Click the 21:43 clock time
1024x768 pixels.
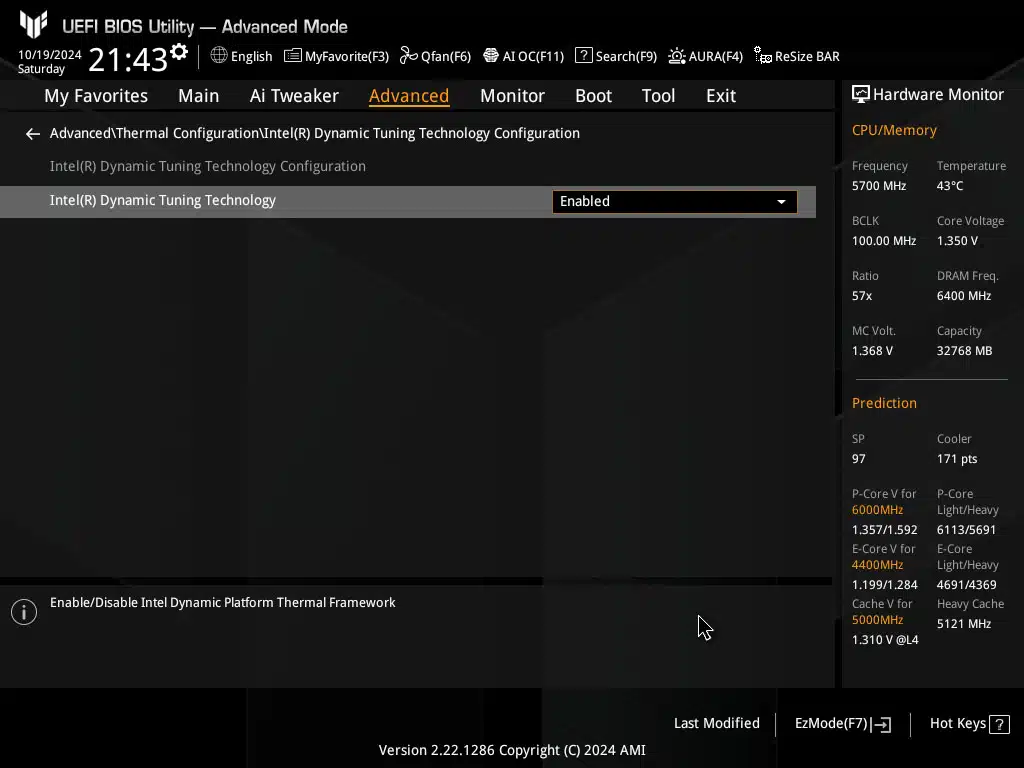pos(128,59)
